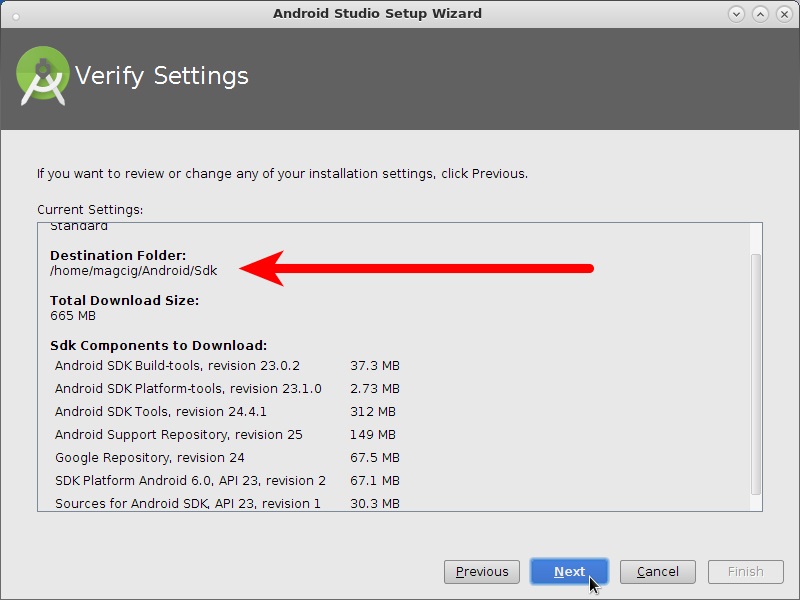This screenshot has width=800, height=600.
Task: Click the settings list vertical scrollbar
Action: click(756, 373)
